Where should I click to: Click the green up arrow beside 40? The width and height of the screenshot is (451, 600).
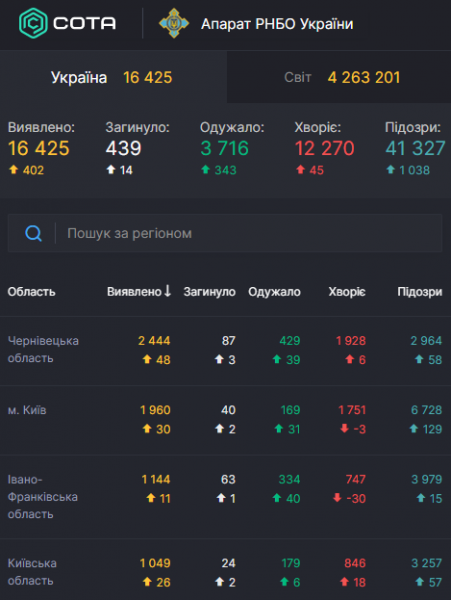point(277,497)
